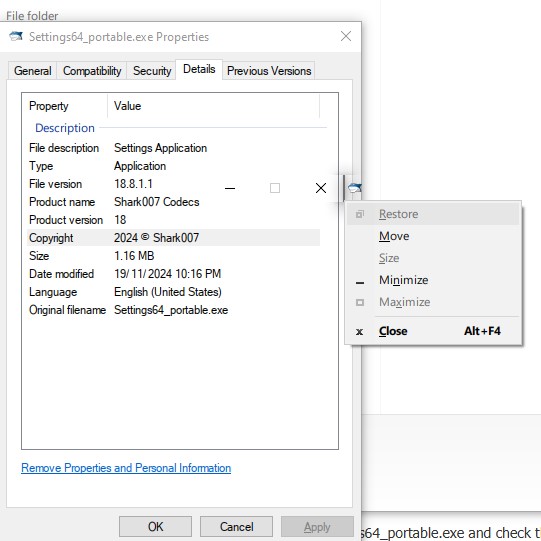Switch to the Compatibility tab
This screenshot has height=541, width=541.
[x=92, y=71]
